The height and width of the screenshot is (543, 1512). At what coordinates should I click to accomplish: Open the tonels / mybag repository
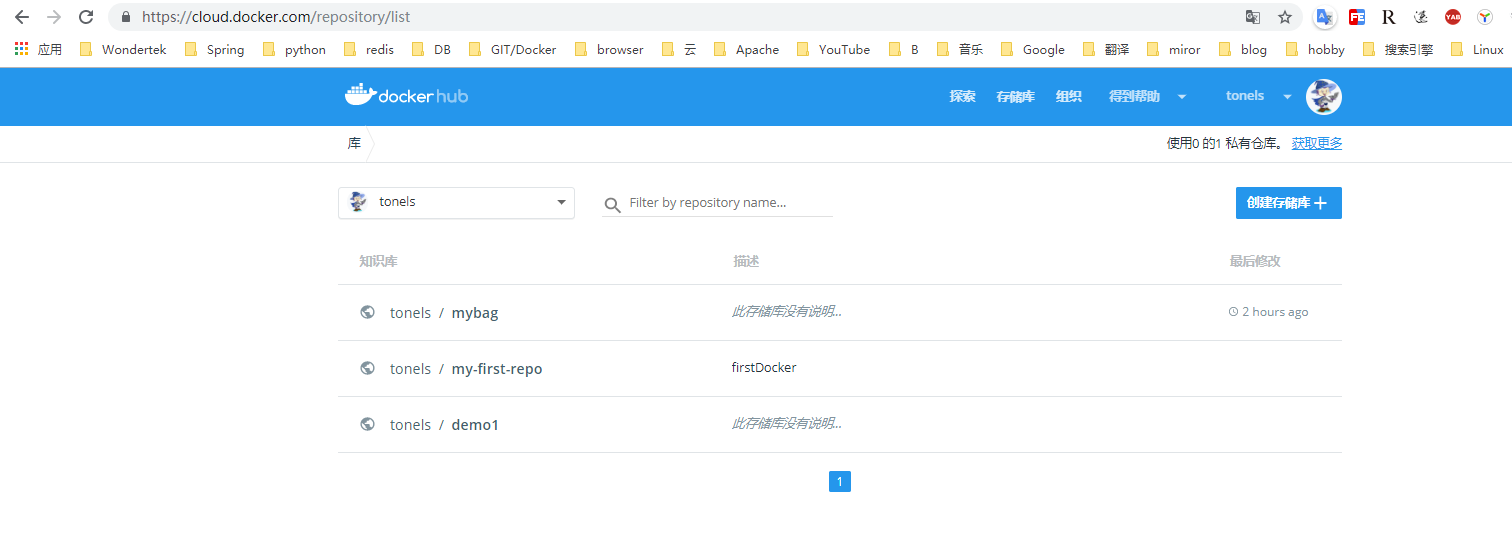(x=444, y=313)
